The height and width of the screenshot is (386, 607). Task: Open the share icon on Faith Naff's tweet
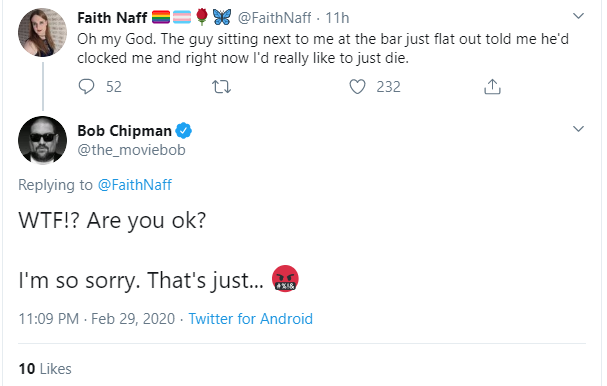pos(492,87)
